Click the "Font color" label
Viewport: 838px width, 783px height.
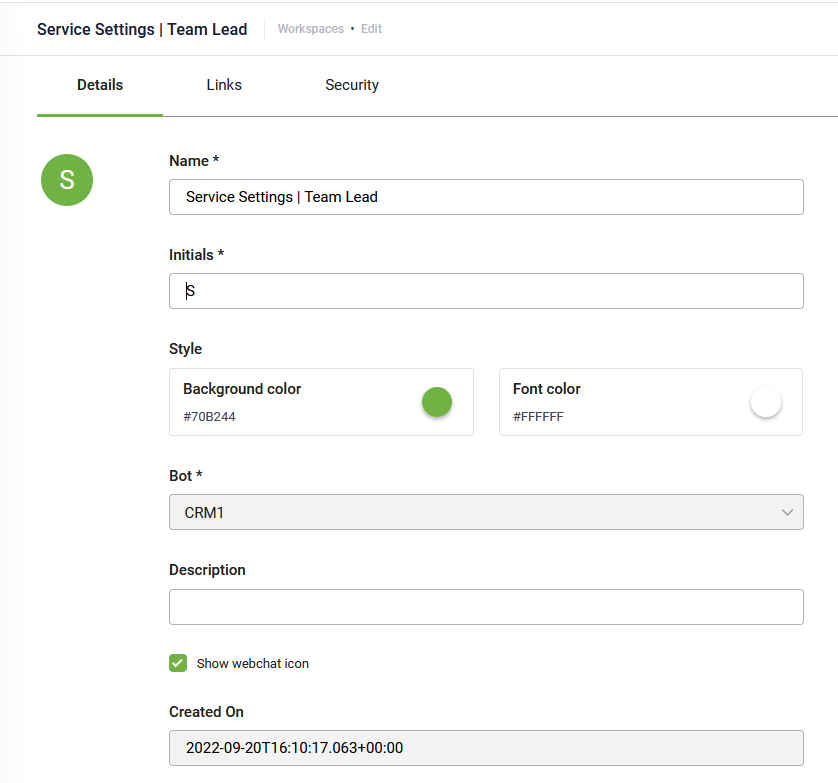547,389
